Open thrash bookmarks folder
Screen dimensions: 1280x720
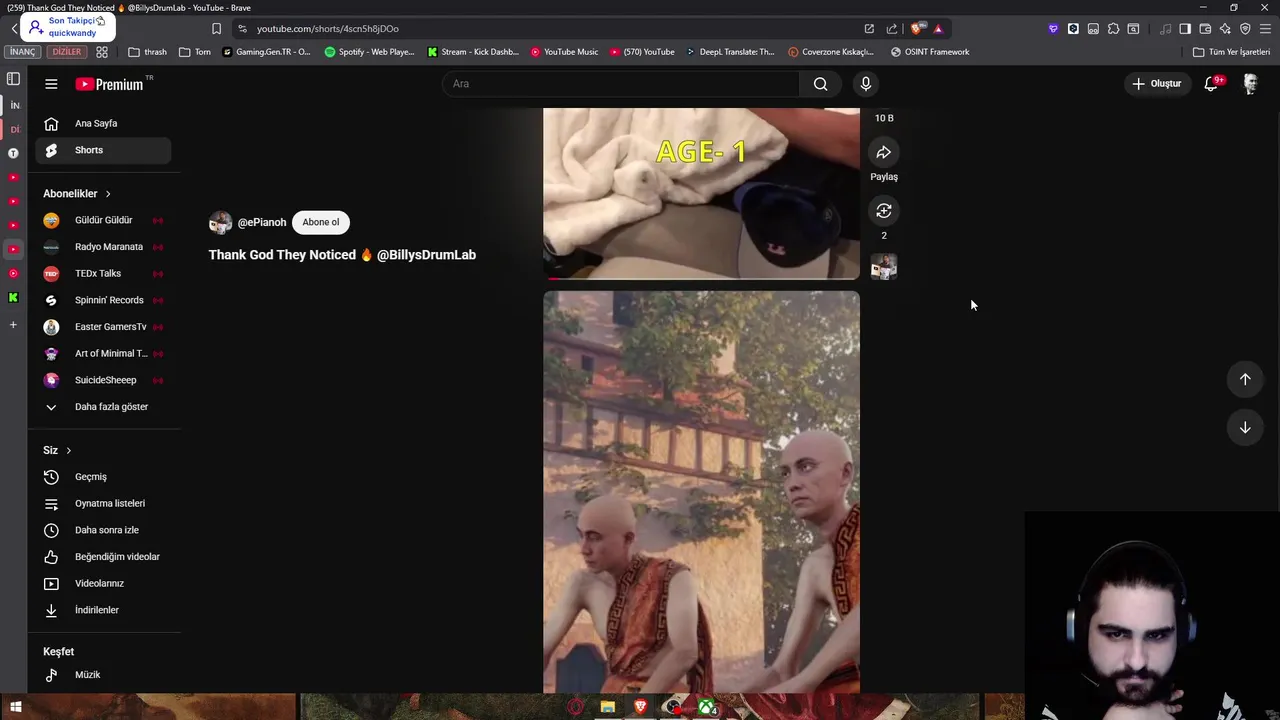[x=147, y=52]
